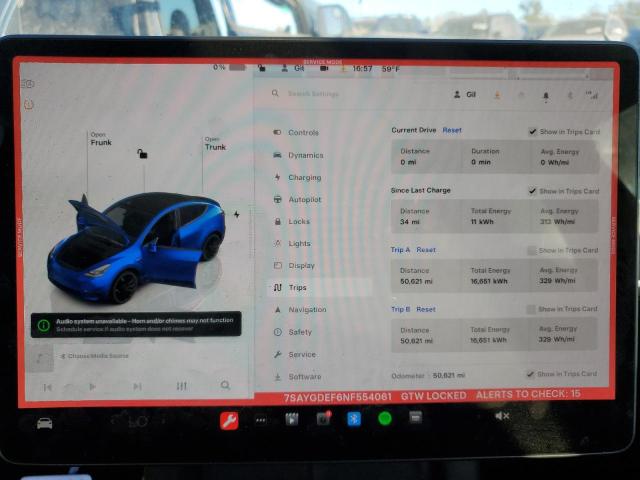This screenshot has height=480, width=640.
Task: Tap the LTE signal strength icon
Action: pos(591,95)
